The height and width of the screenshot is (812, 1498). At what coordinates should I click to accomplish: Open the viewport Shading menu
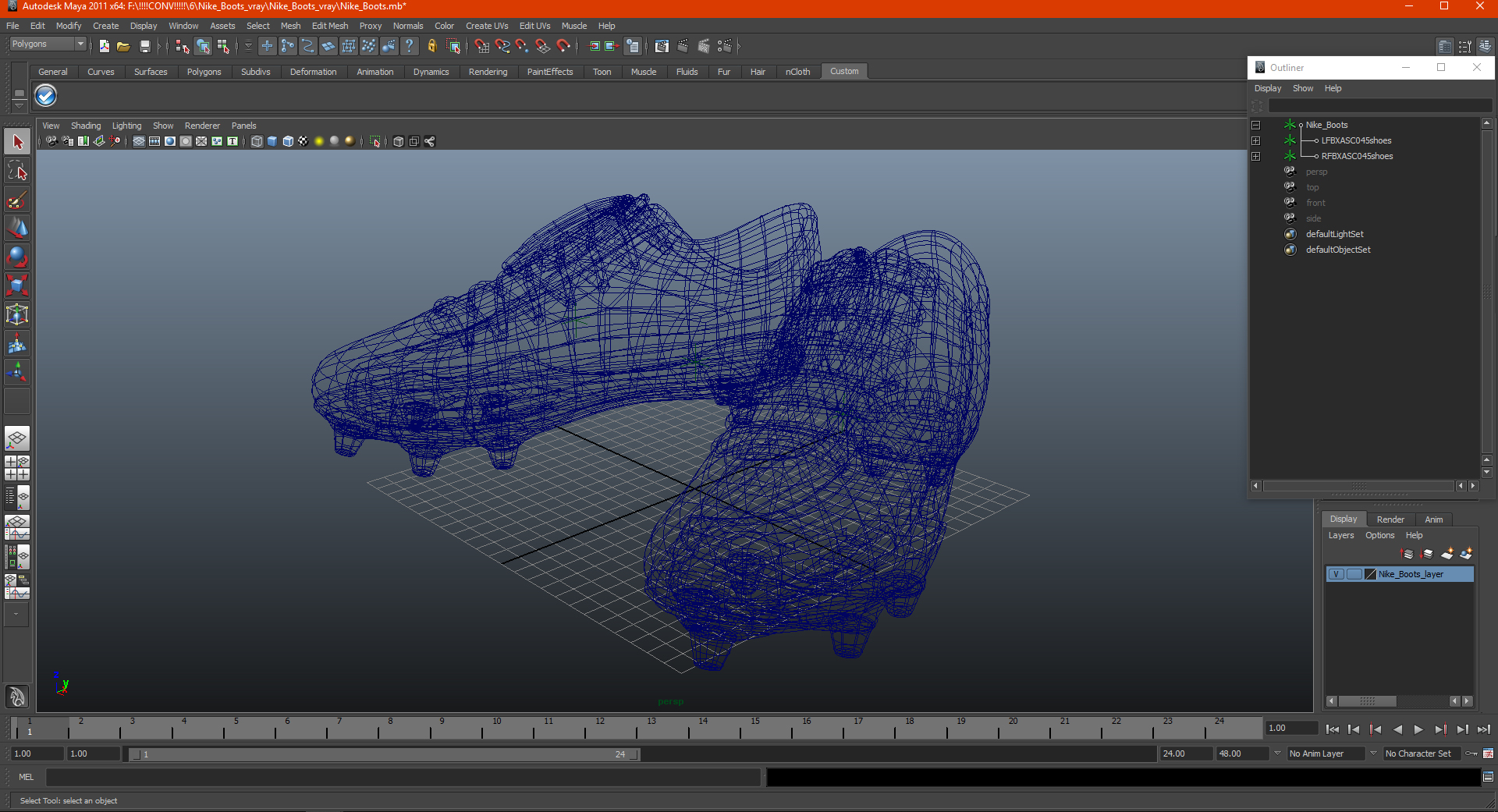86,126
